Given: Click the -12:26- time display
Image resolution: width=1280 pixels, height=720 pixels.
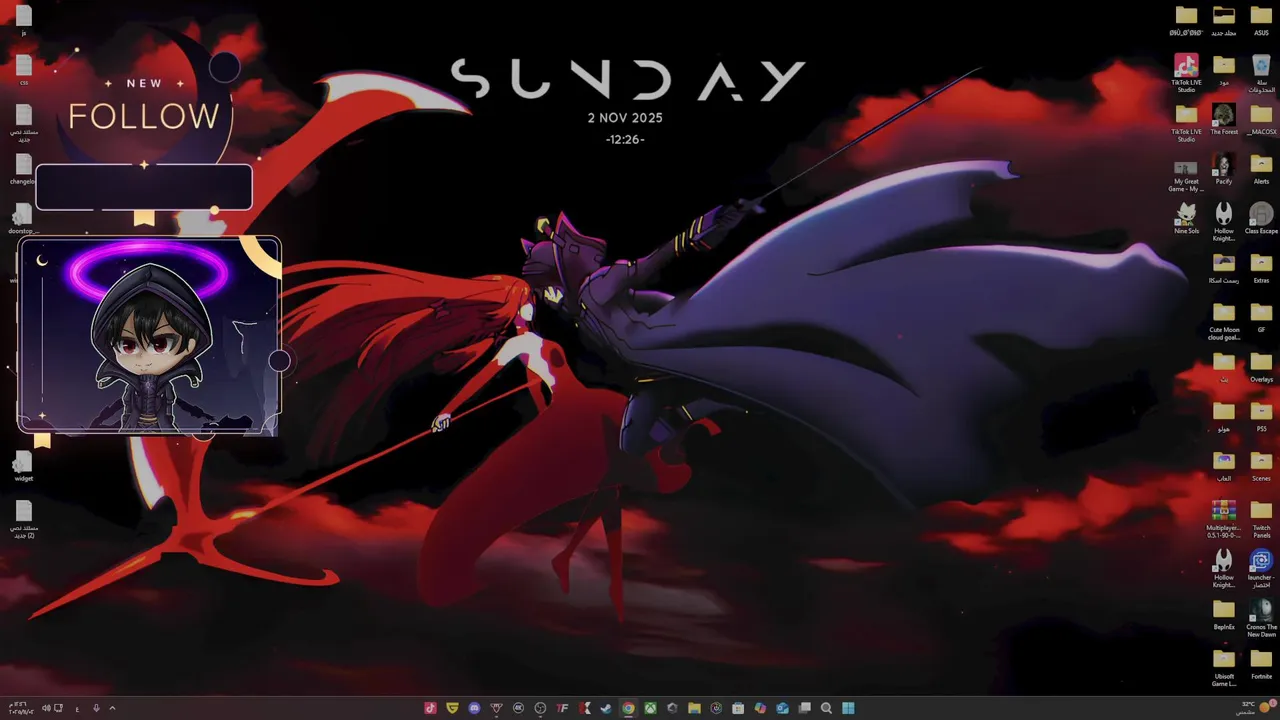Looking at the screenshot, I should pos(625,139).
